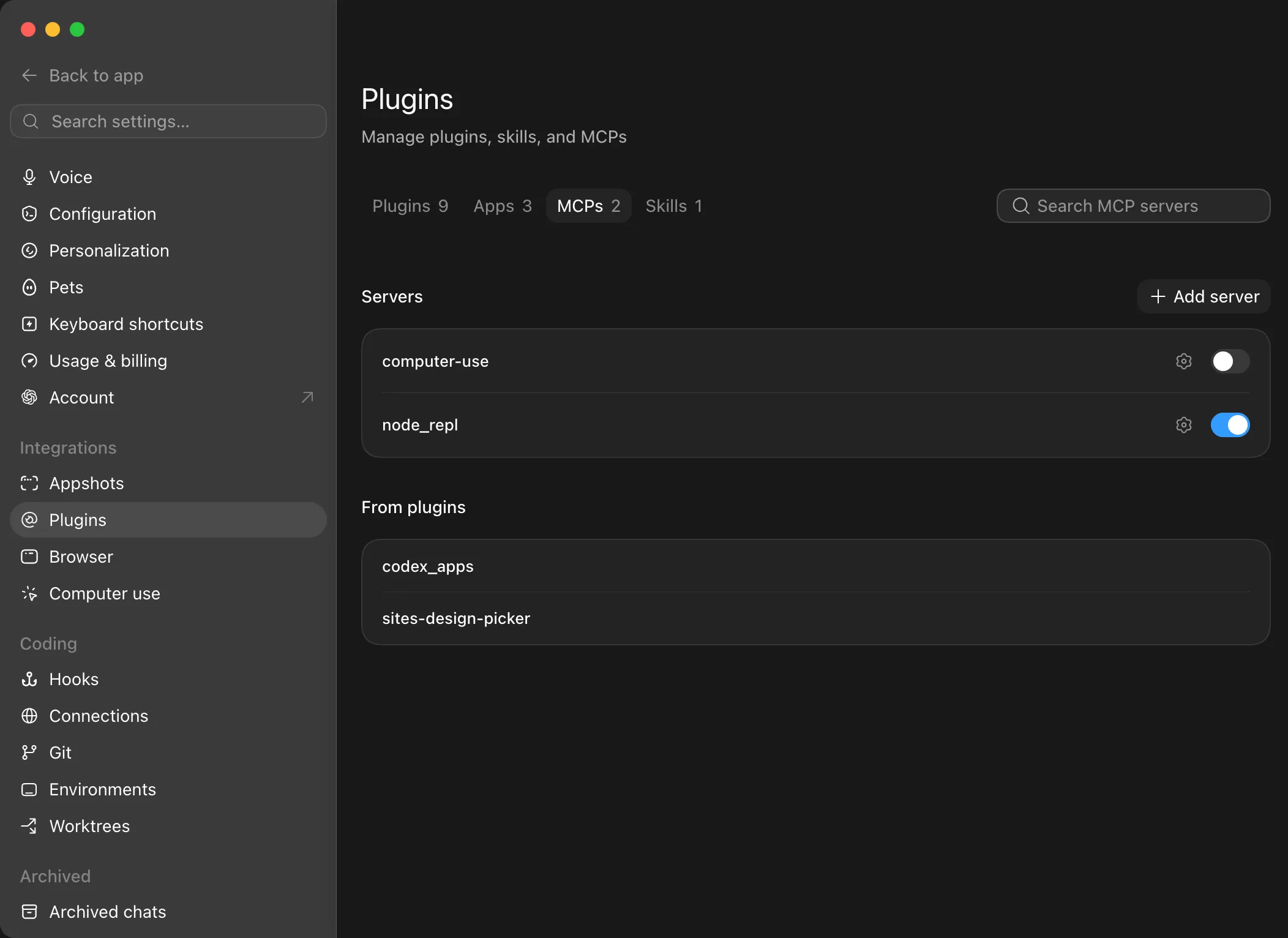Open Pets settings
Viewport: 1288px width, 938px height.
pos(168,287)
